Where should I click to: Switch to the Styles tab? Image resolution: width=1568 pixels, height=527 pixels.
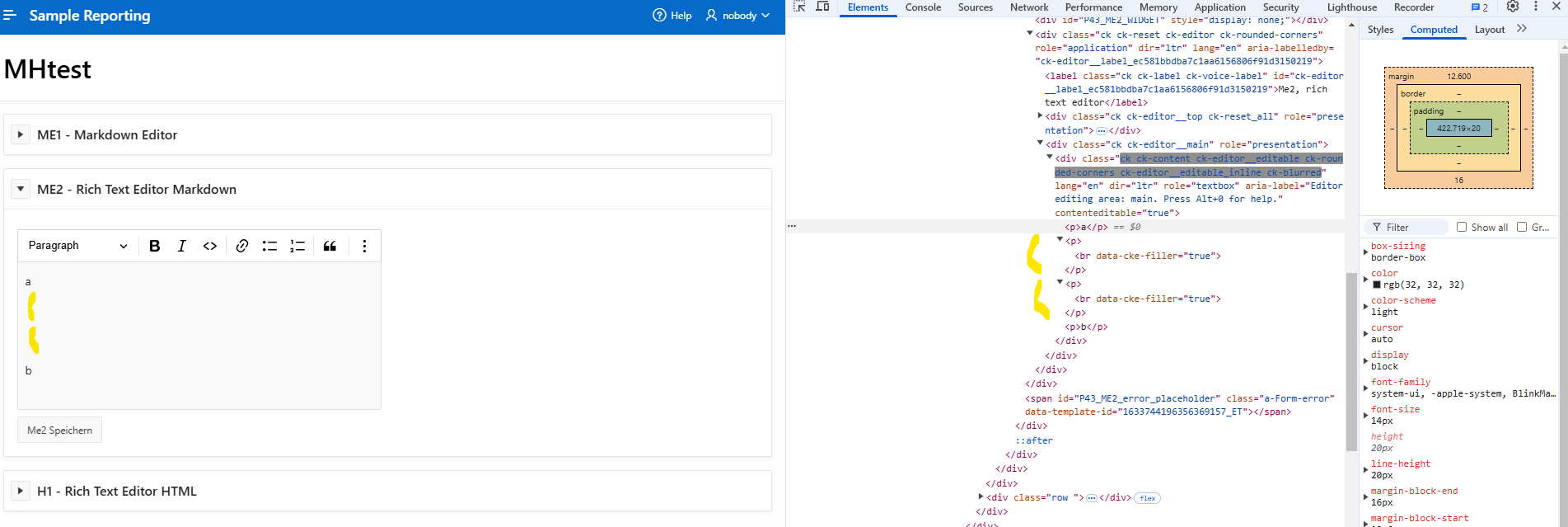pos(1380,30)
